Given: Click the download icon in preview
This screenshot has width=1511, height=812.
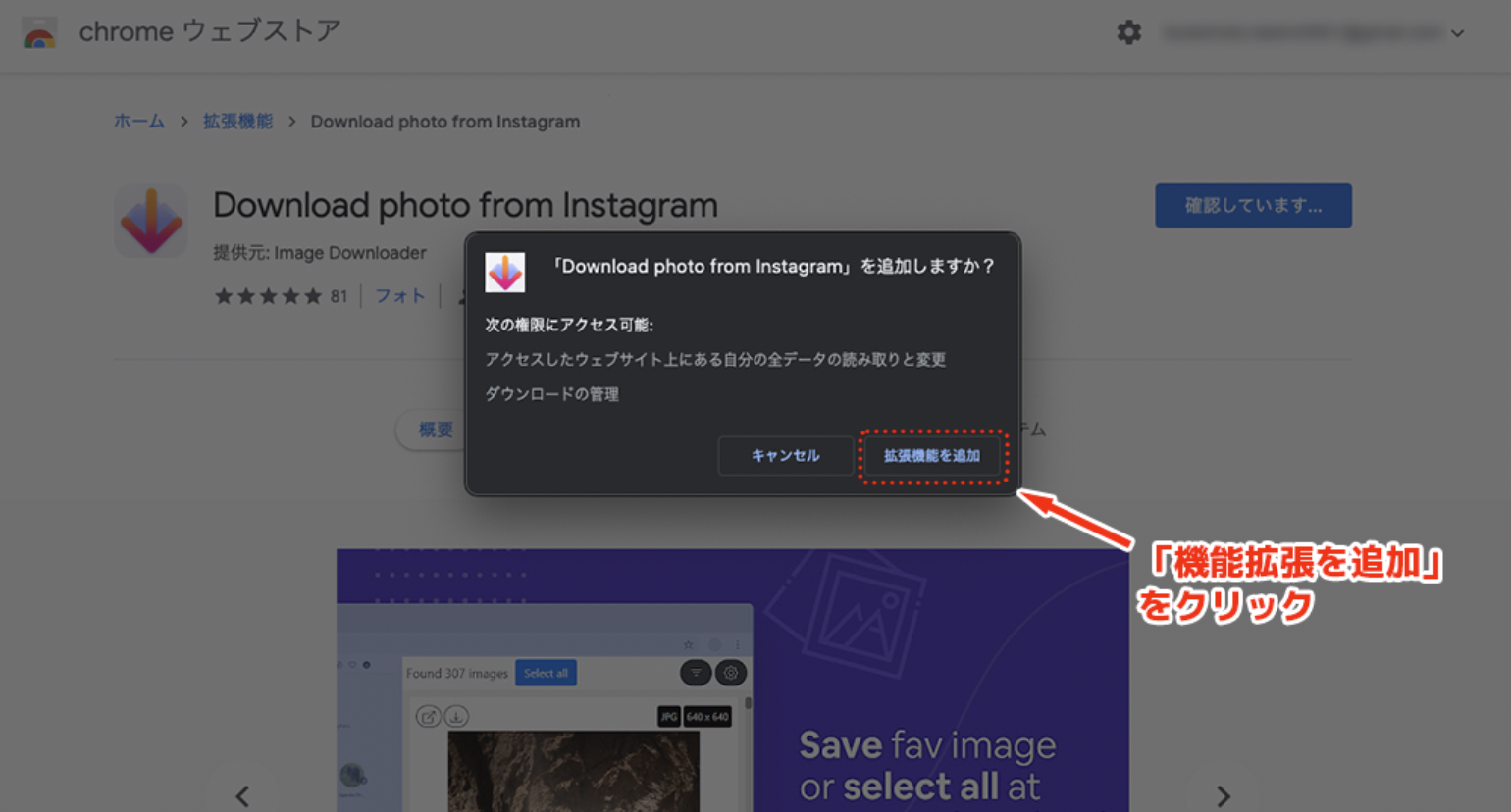Looking at the screenshot, I should pyautogui.click(x=456, y=717).
